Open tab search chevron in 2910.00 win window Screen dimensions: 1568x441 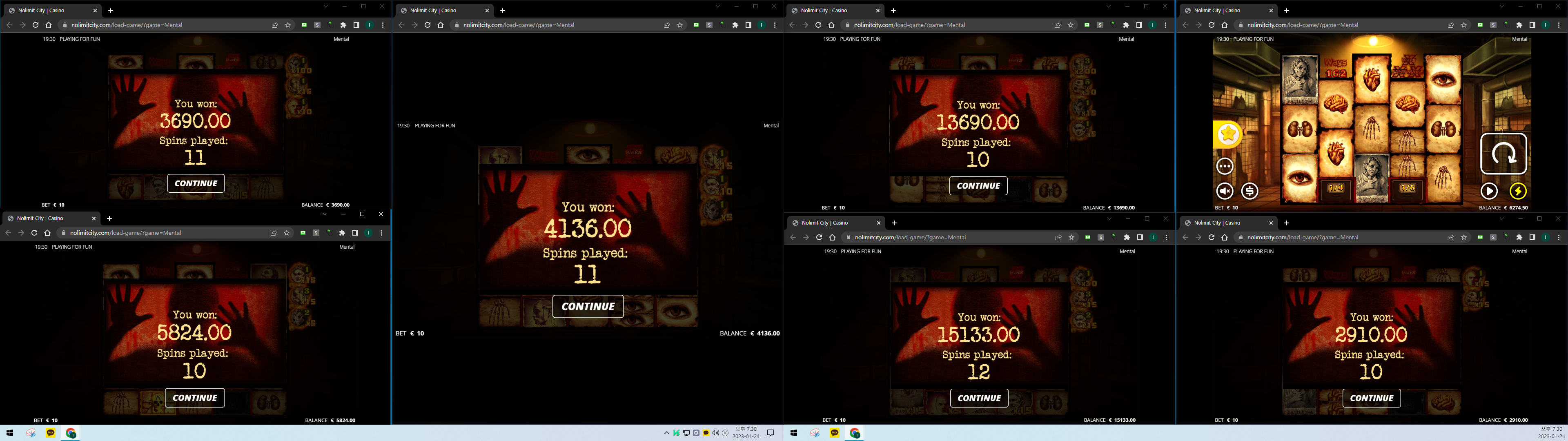click(x=1502, y=219)
